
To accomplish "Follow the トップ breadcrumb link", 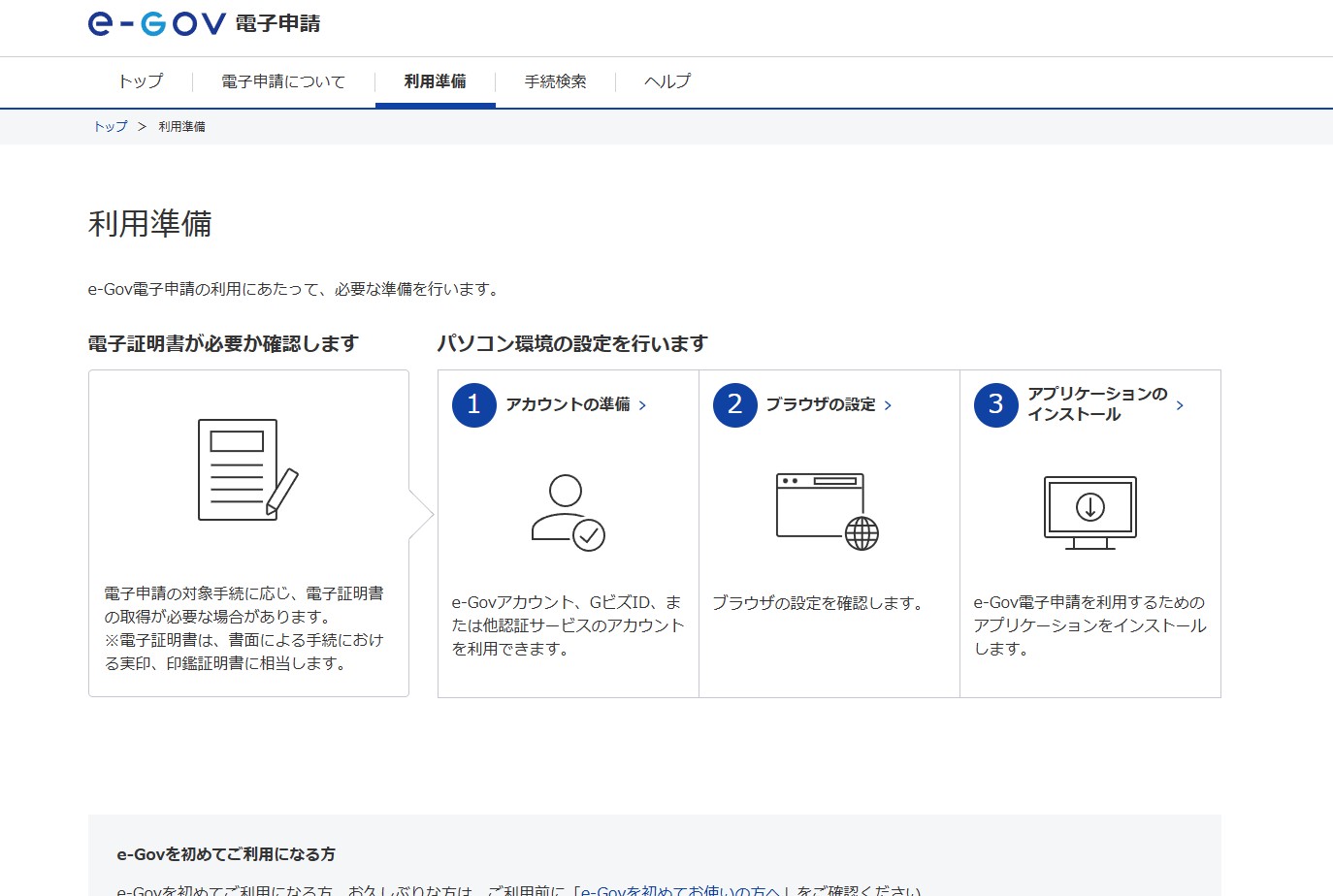I will tap(111, 127).
